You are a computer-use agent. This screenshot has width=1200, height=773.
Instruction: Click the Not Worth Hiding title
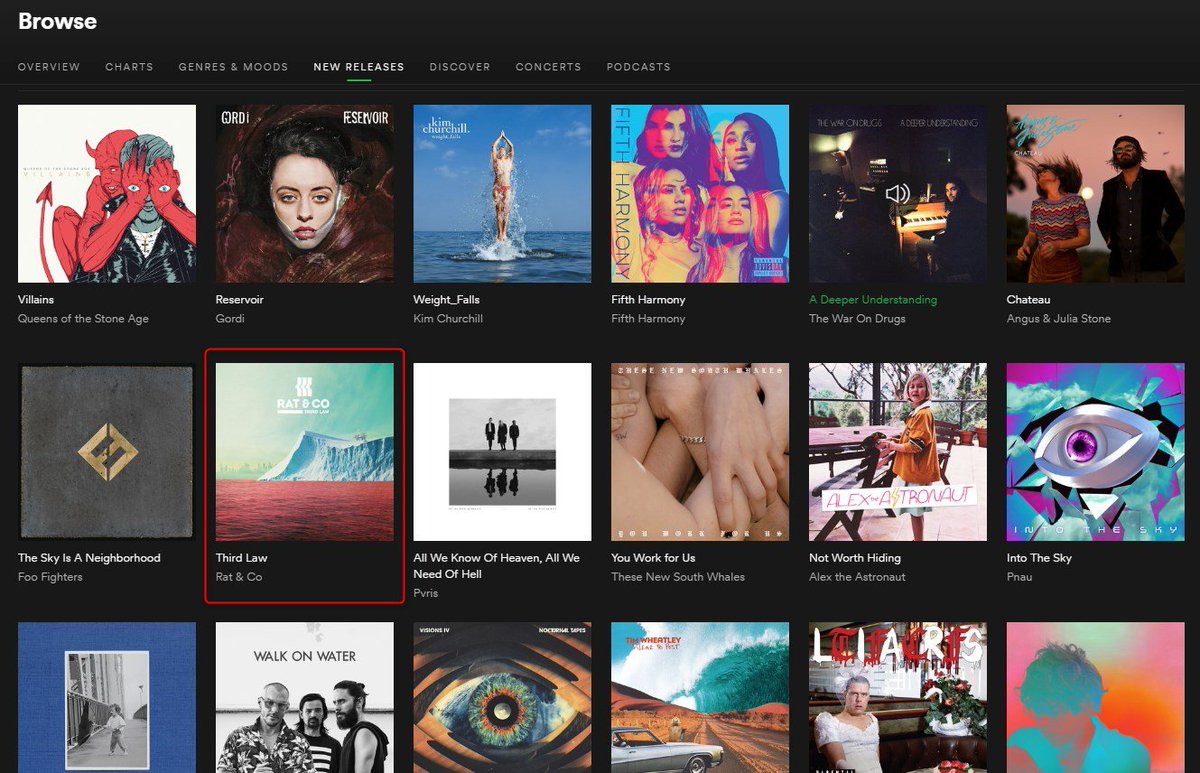click(x=855, y=558)
